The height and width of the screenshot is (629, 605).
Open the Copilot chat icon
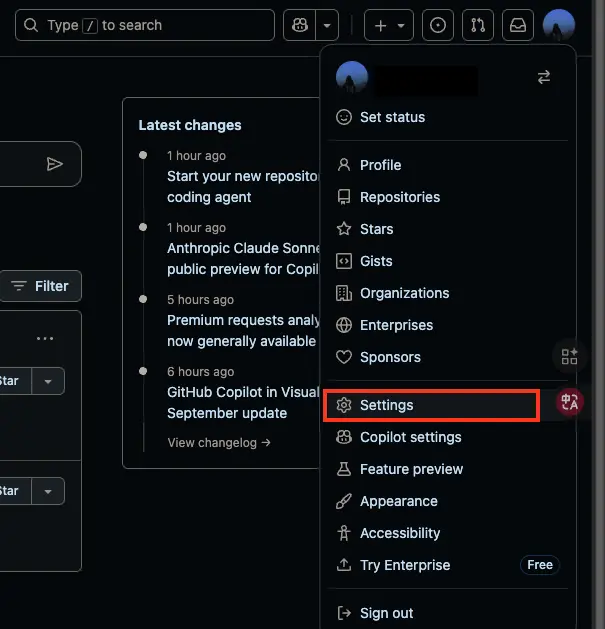(x=300, y=25)
